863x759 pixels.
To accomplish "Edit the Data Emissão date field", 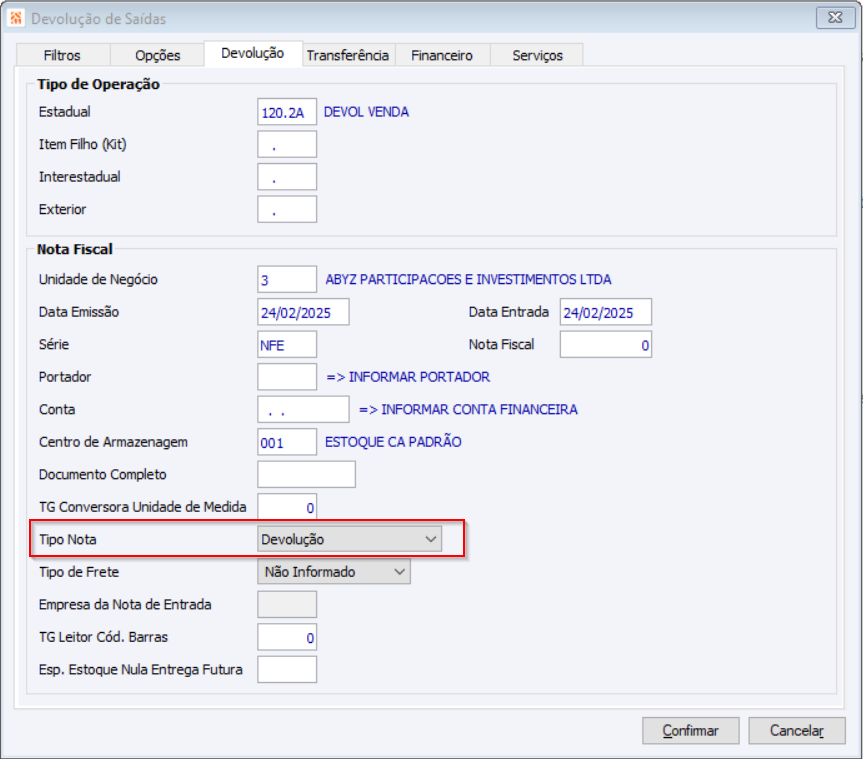I will [x=303, y=312].
